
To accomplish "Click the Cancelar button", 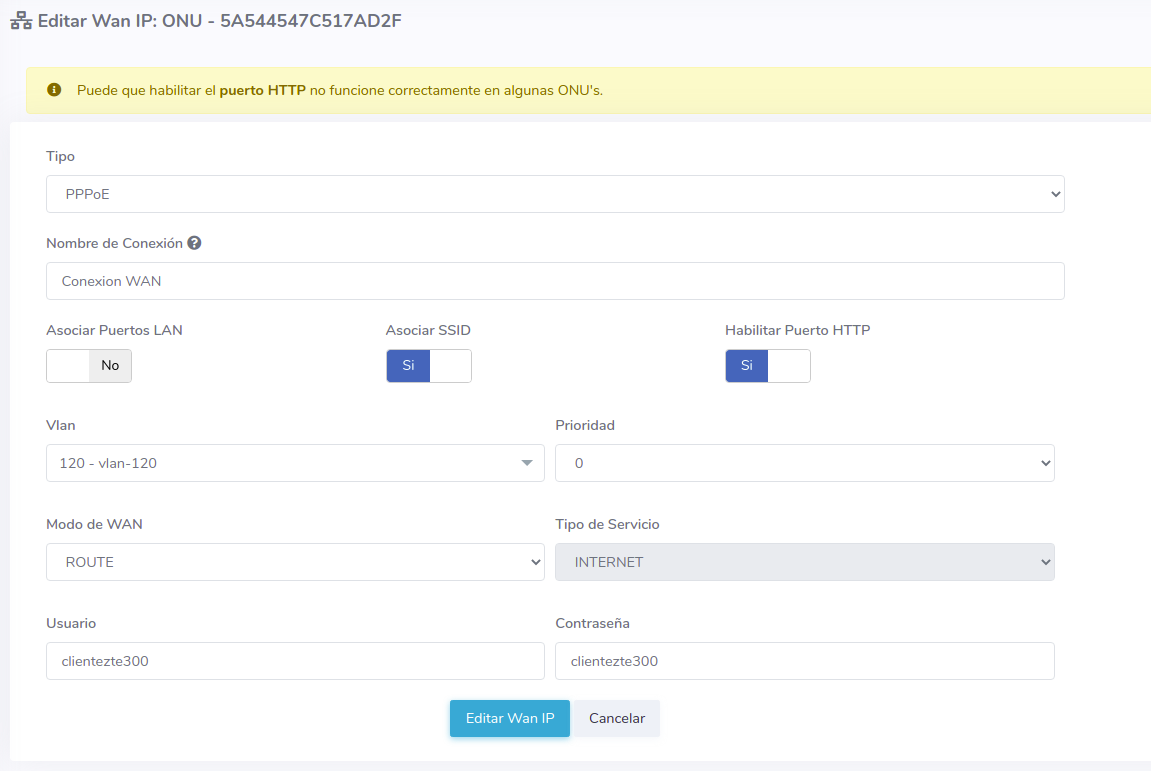I will click(x=616, y=718).
